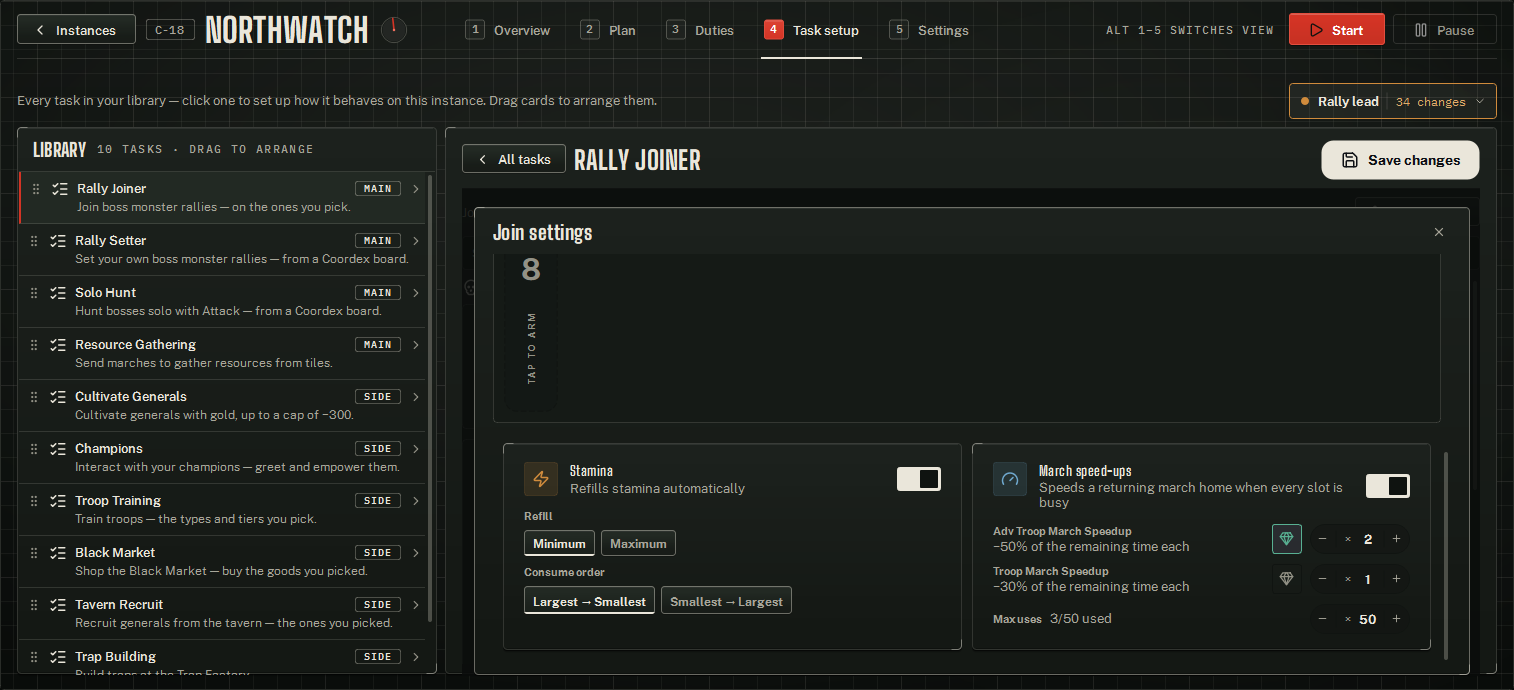Decrease Adv Troop March Speedup count

pyautogui.click(x=1323, y=539)
